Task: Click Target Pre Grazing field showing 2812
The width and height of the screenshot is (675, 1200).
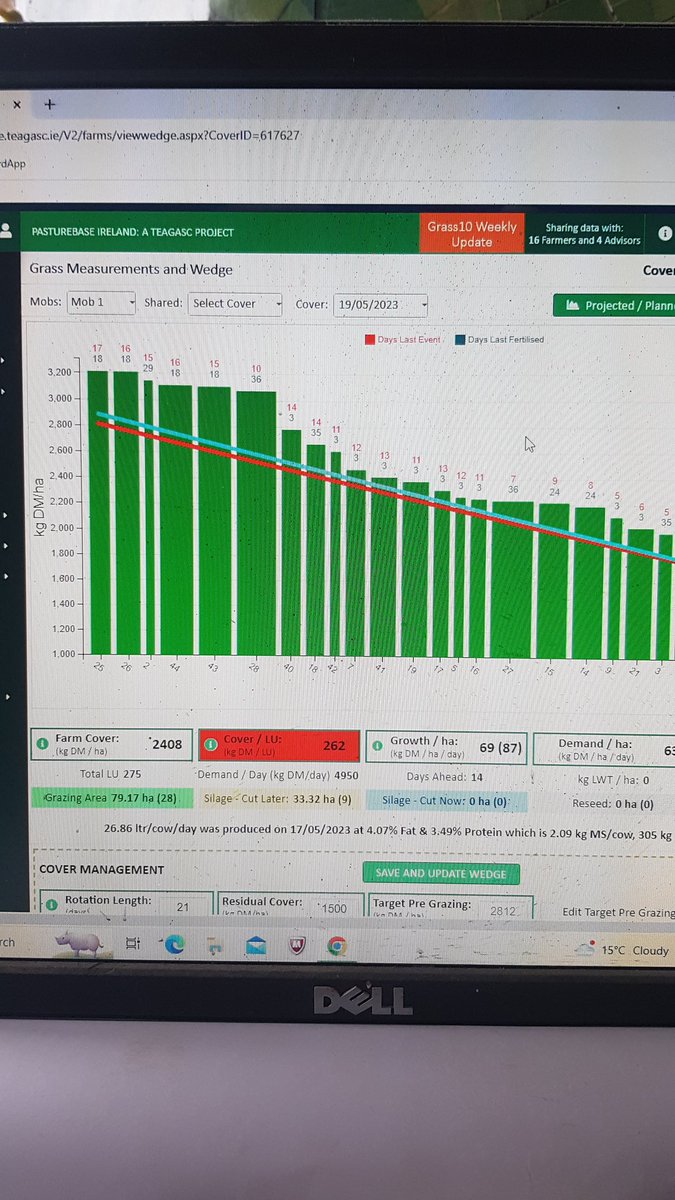Action: tap(502, 911)
